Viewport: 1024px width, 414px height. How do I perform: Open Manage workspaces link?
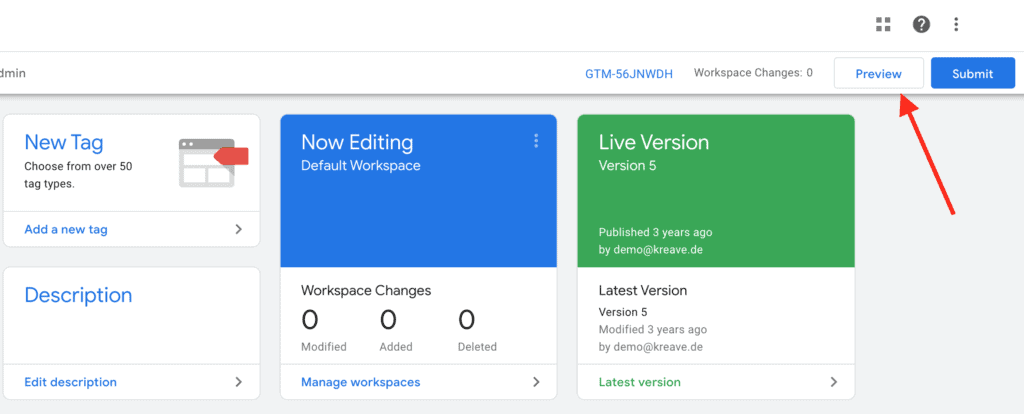360,382
